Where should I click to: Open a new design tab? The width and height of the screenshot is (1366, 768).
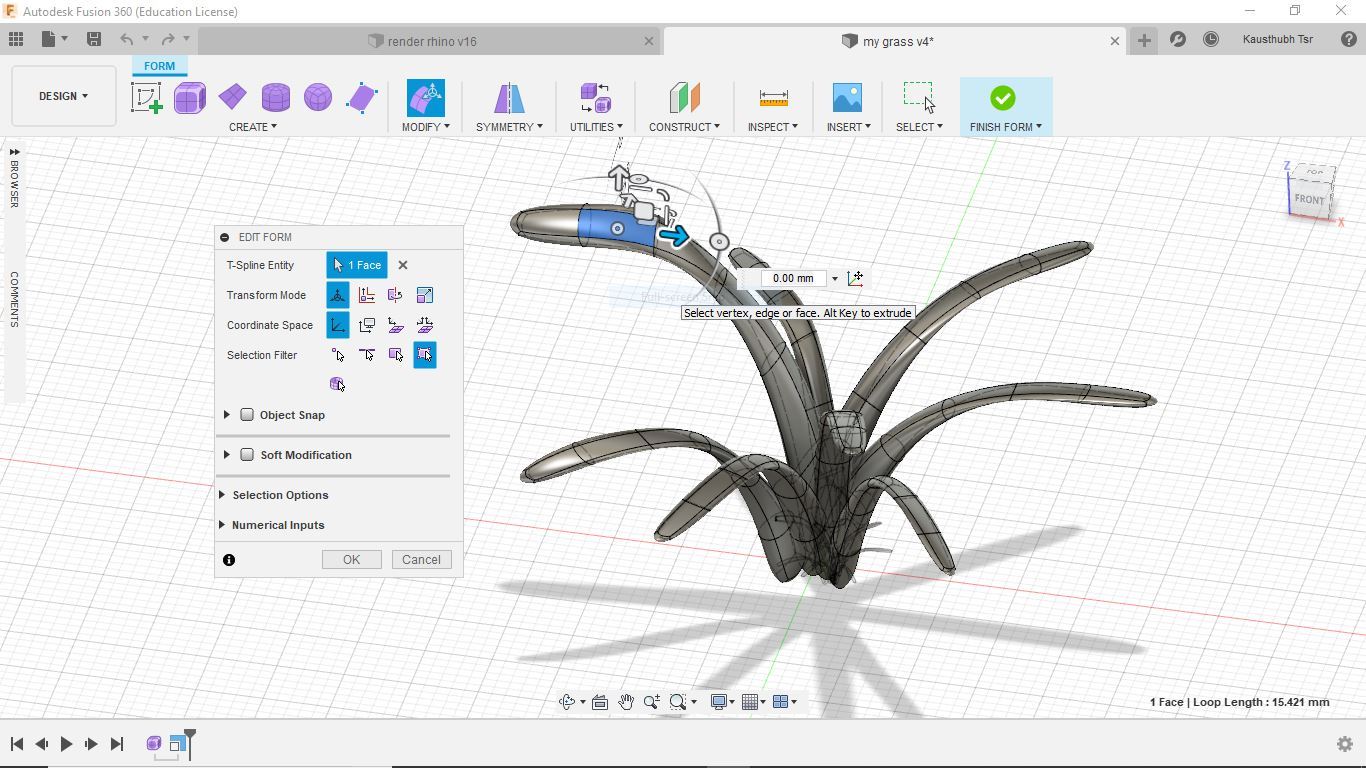1144,40
